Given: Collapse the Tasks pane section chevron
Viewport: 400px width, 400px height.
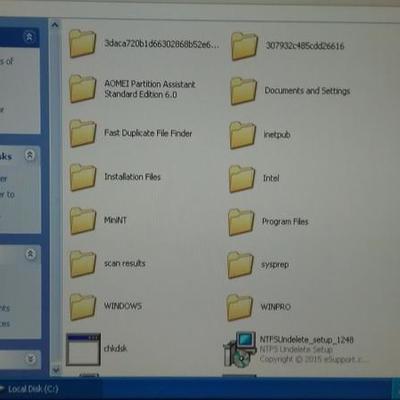Looking at the screenshot, I should pos(30,155).
